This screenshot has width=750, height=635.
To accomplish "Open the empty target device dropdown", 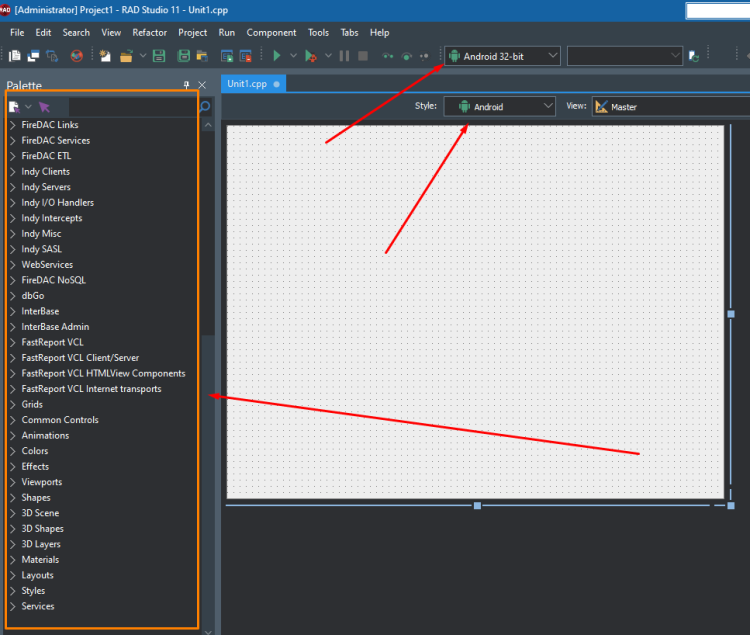I will tap(625, 56).
